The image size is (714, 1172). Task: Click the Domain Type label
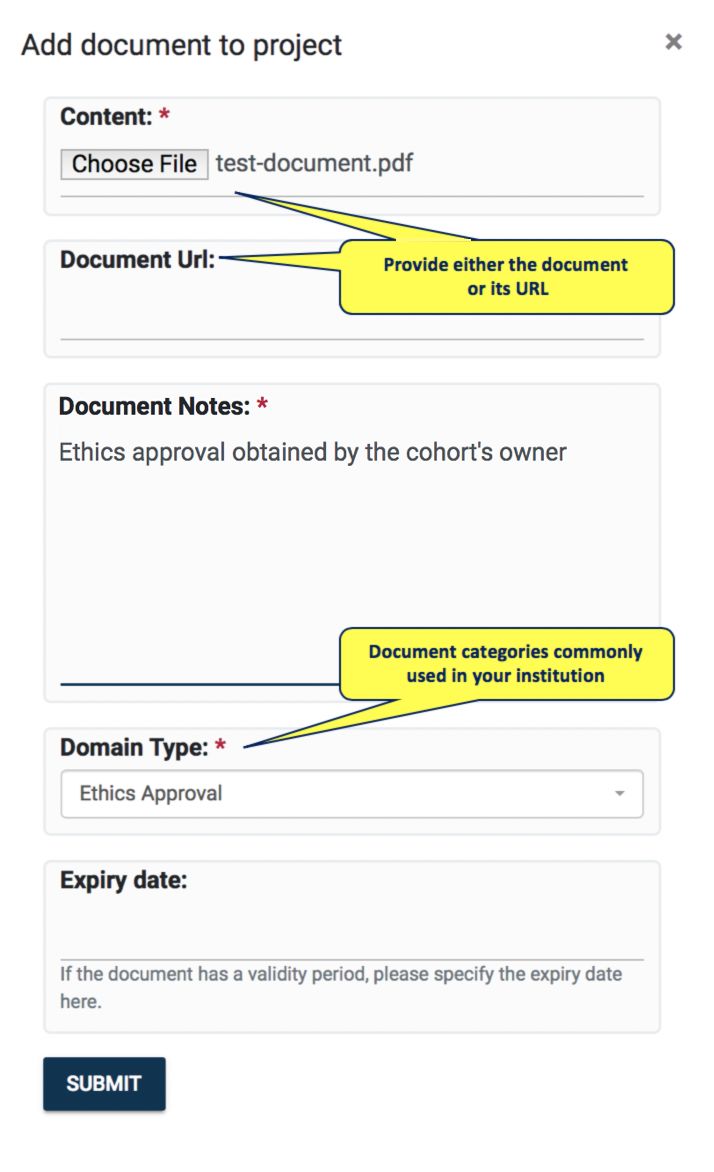133,747
